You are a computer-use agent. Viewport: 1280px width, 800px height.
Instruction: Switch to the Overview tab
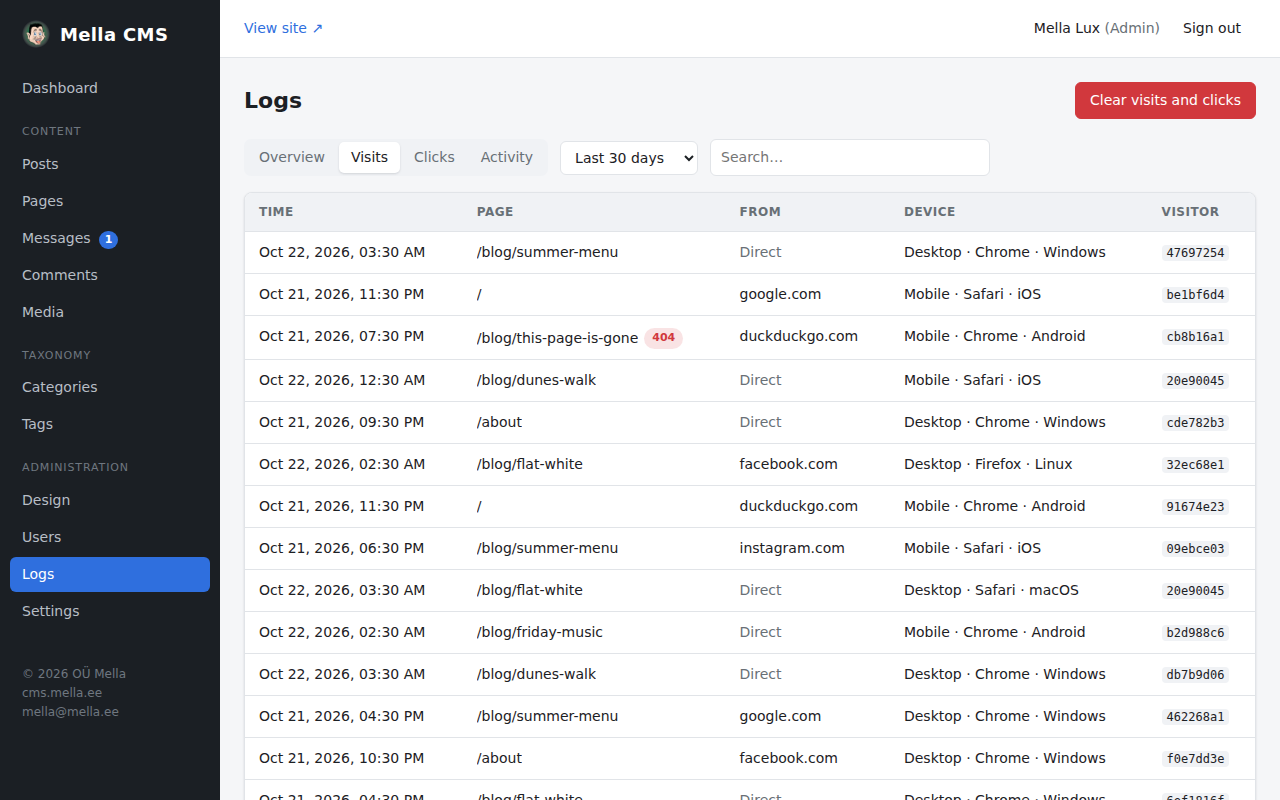coord(292,157)
